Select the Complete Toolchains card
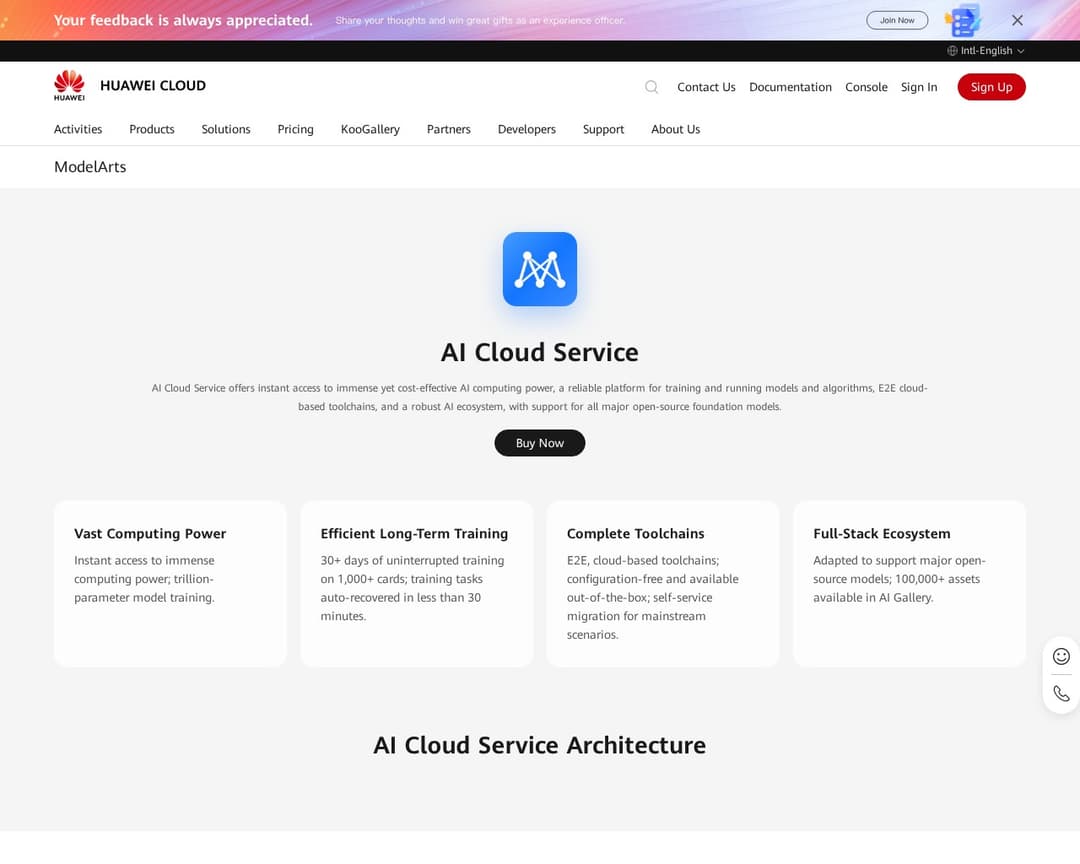The image size is (1080, 864). coord(663,584)
